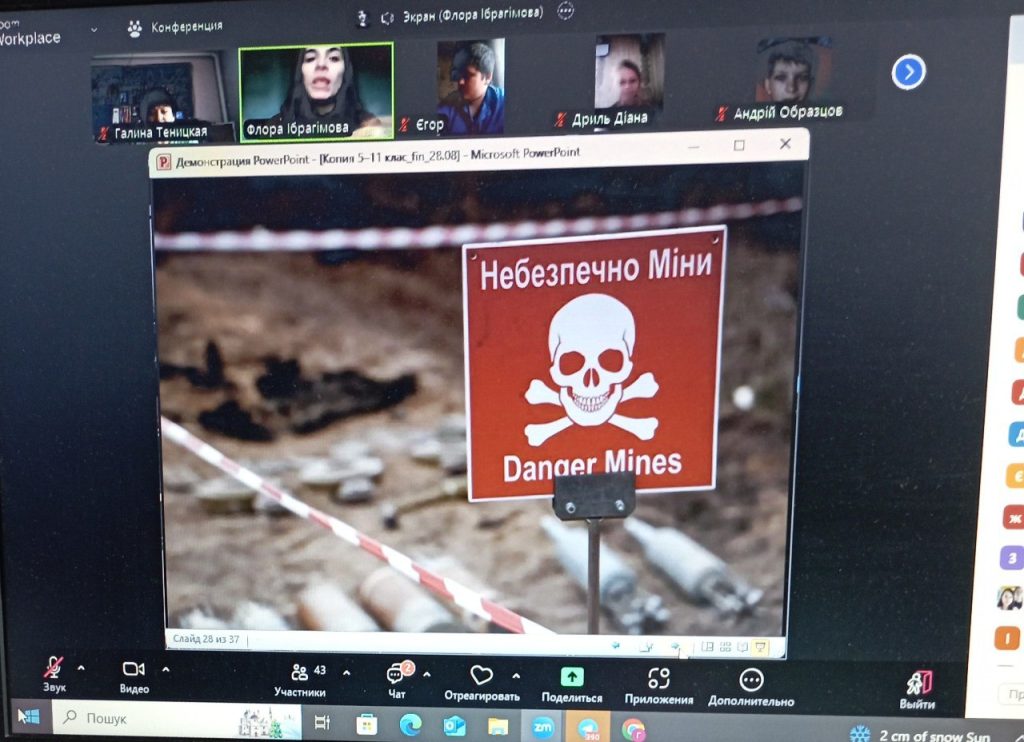
Task: Select the yellow participant avatar with letter Є
Action: [1015, 476]
